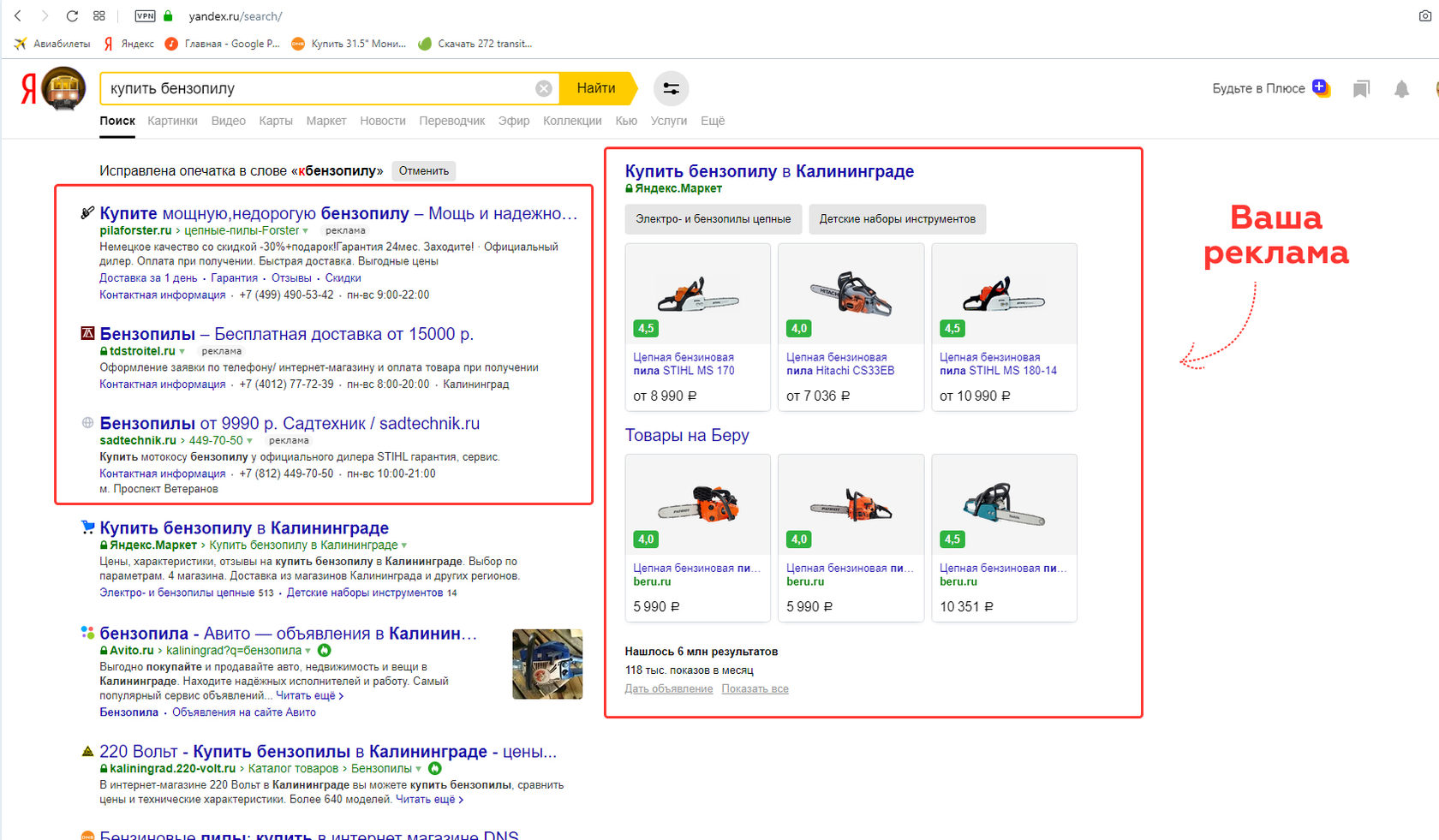Switch to the Видео tab
Screen dimensions: 1439x840
pyautogui.click(x=228, y=121)
